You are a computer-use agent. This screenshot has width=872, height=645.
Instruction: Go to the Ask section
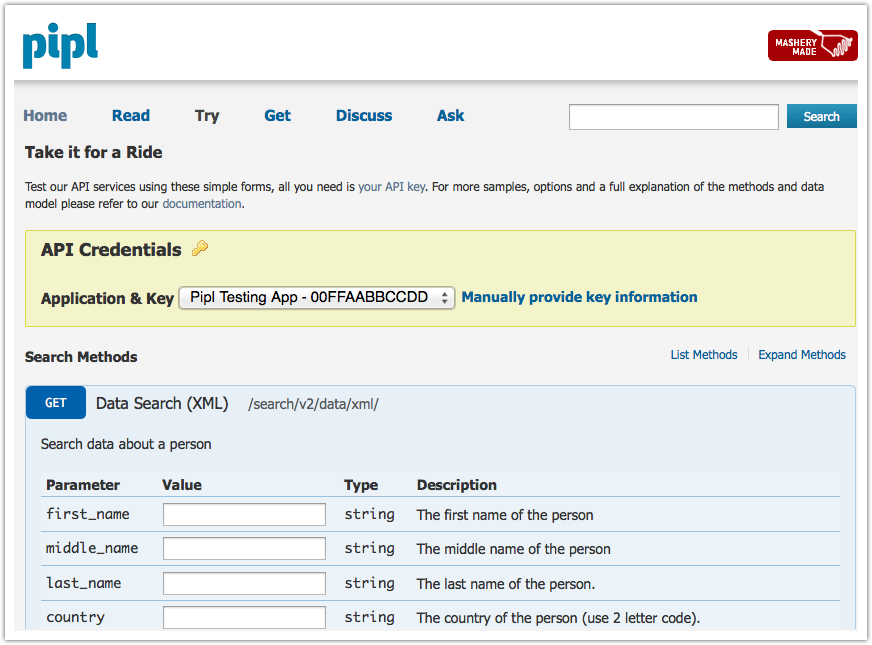tap(450, 116)
